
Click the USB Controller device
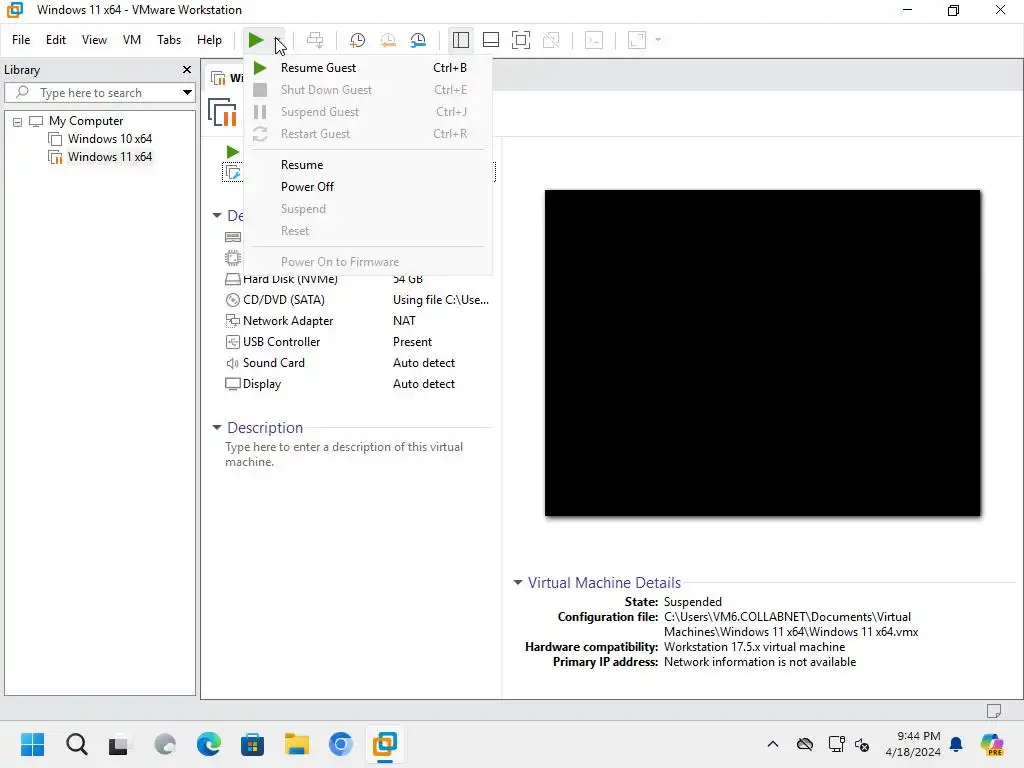coord(281,342)
